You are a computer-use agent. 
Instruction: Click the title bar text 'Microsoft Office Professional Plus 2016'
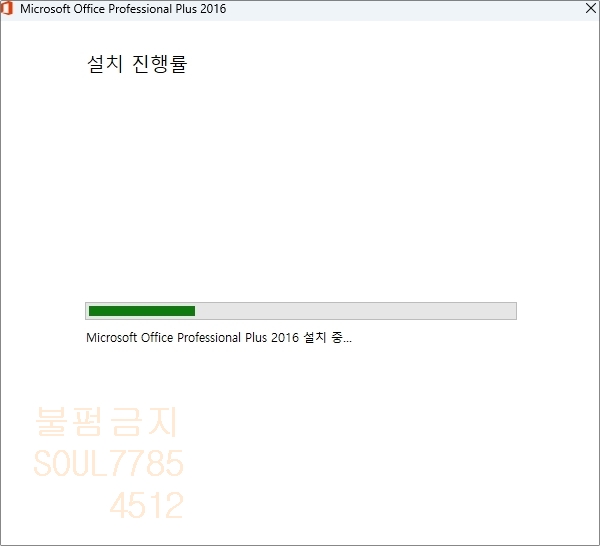pyautogui.click(x=123, y=9)
